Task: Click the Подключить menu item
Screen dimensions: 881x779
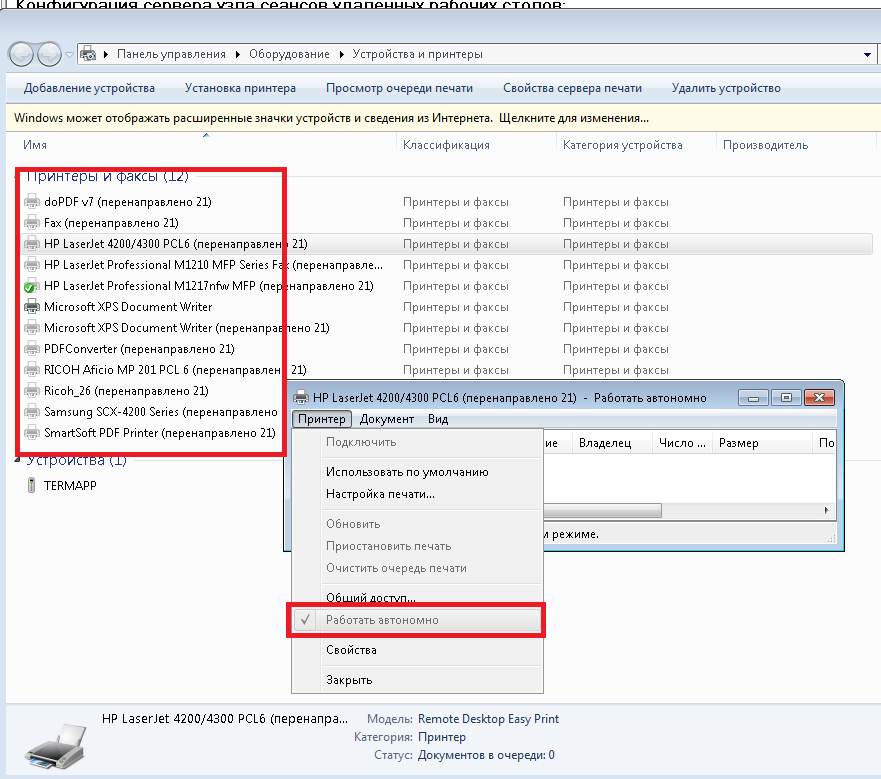Action: click(416, 442)
